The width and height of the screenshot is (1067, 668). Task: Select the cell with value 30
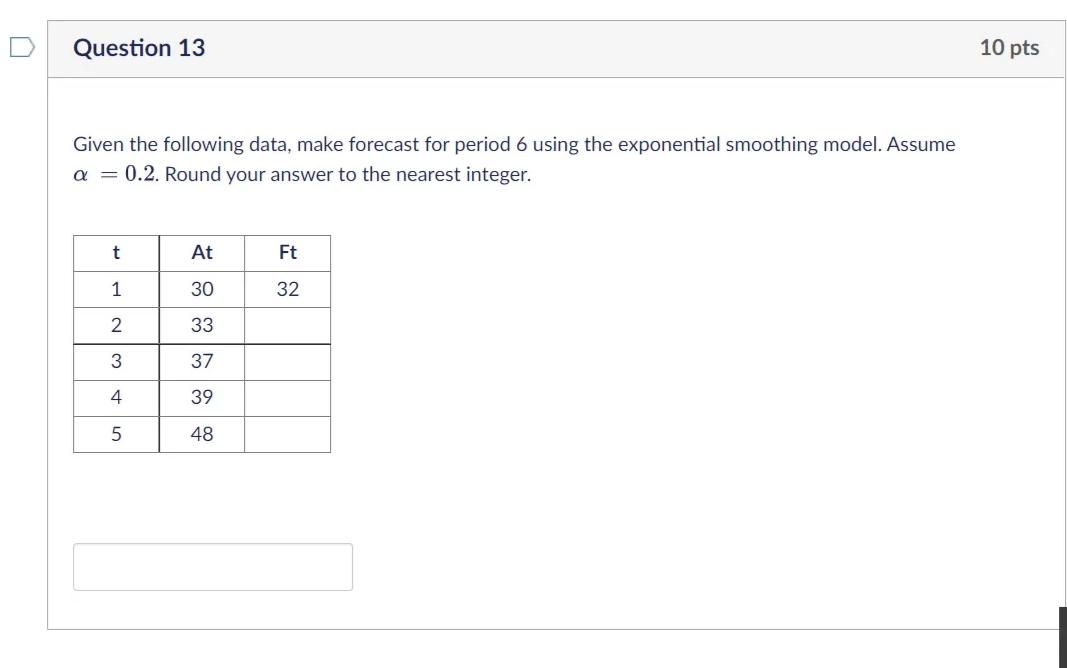click(x=201, y=289)
